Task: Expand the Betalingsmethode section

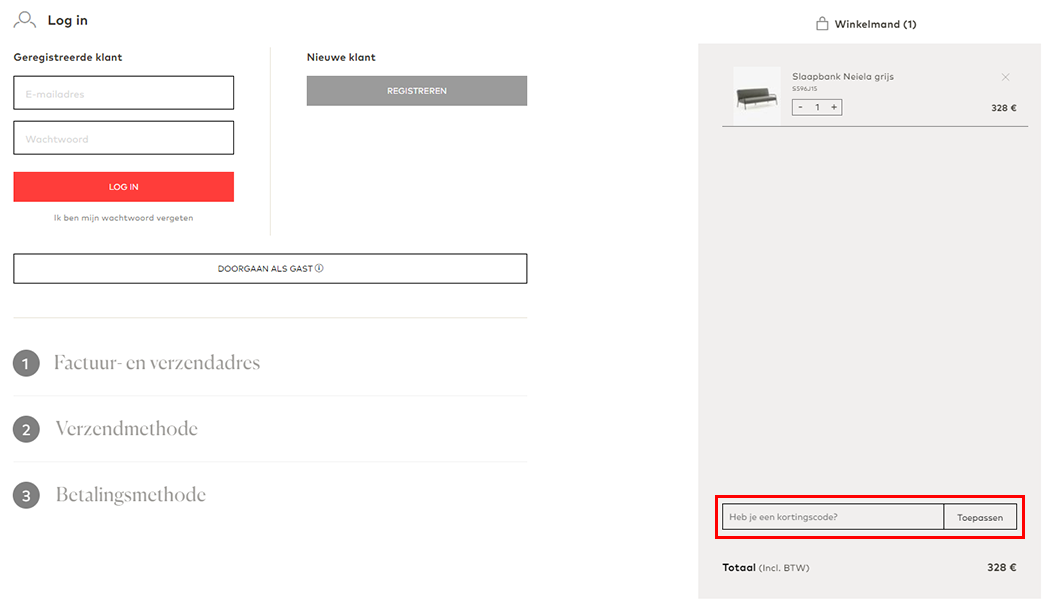Action: pyautogui.click(x=130, y=494)
